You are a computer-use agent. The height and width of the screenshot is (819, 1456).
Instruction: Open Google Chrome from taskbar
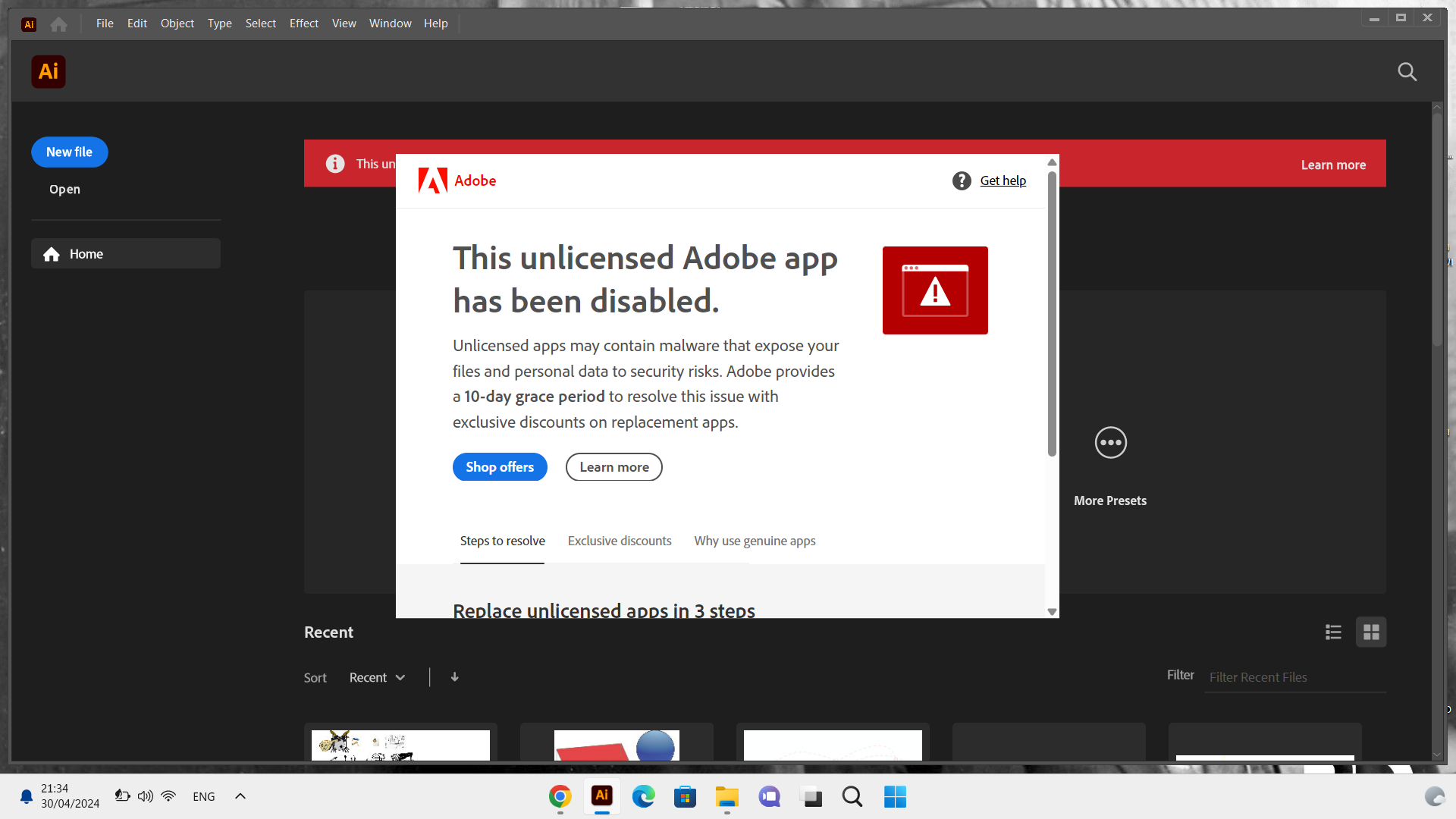click(x=560, y=796)
